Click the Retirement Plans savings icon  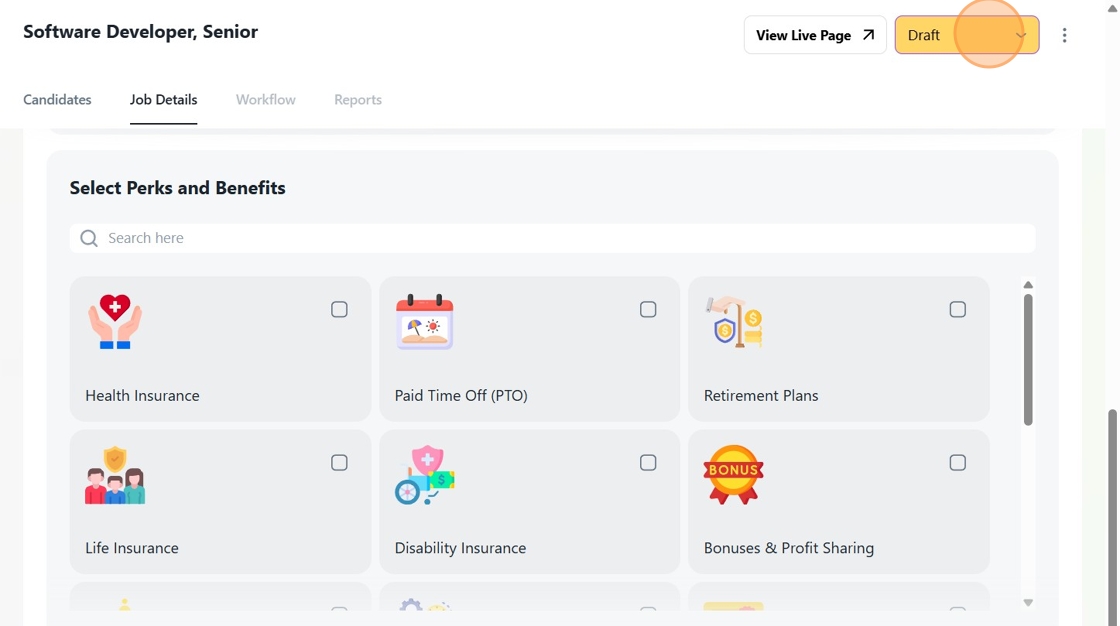734,321
